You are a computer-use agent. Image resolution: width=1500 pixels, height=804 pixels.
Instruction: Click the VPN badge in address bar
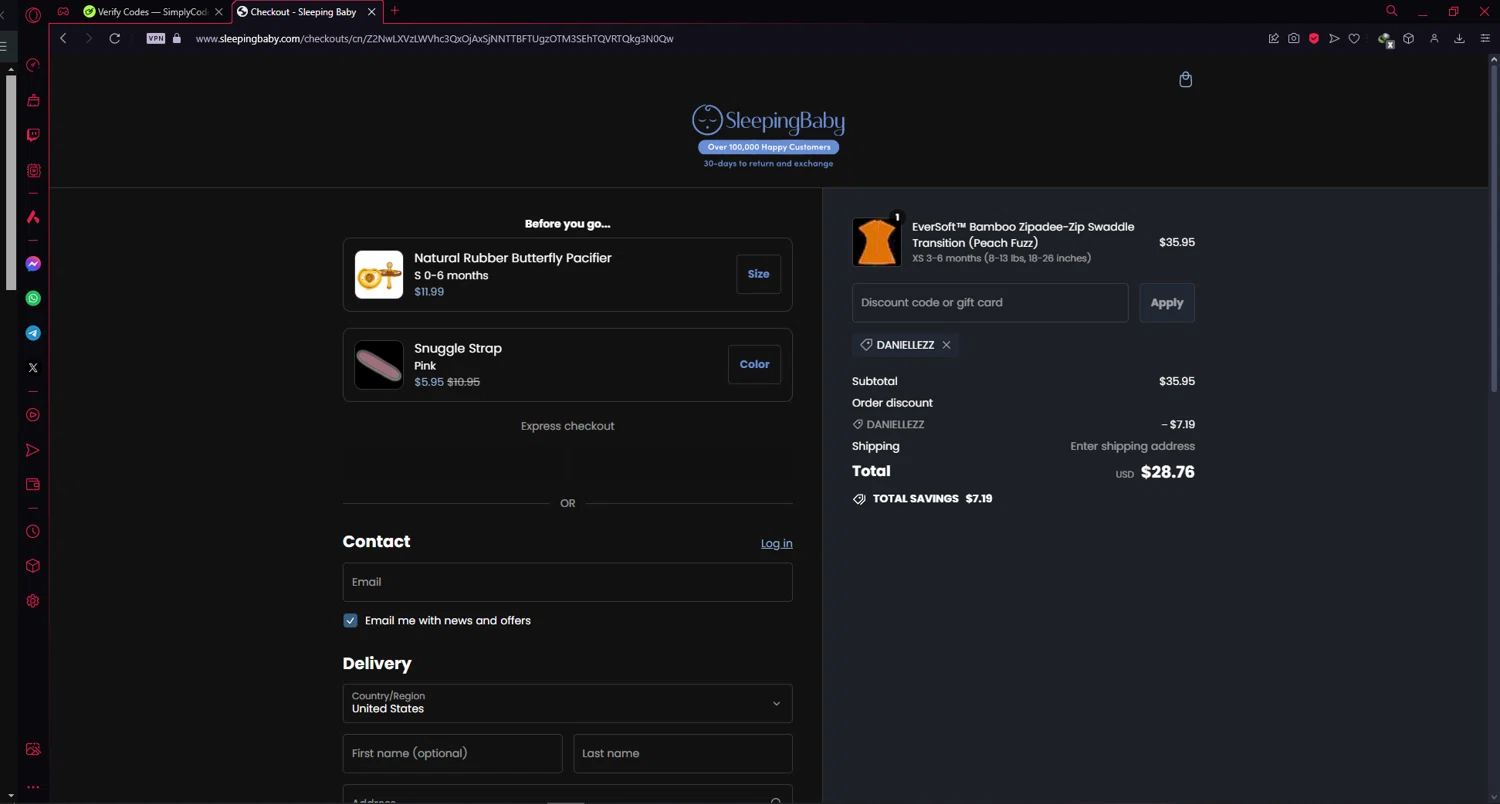click(156, 39)
